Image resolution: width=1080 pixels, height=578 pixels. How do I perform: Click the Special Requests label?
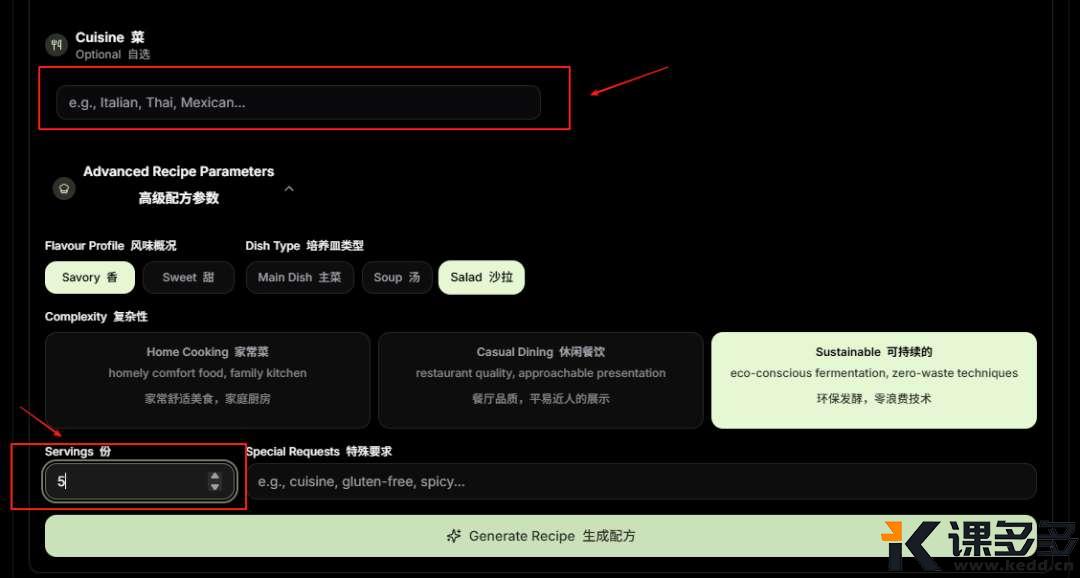click(x=319, y=452)
